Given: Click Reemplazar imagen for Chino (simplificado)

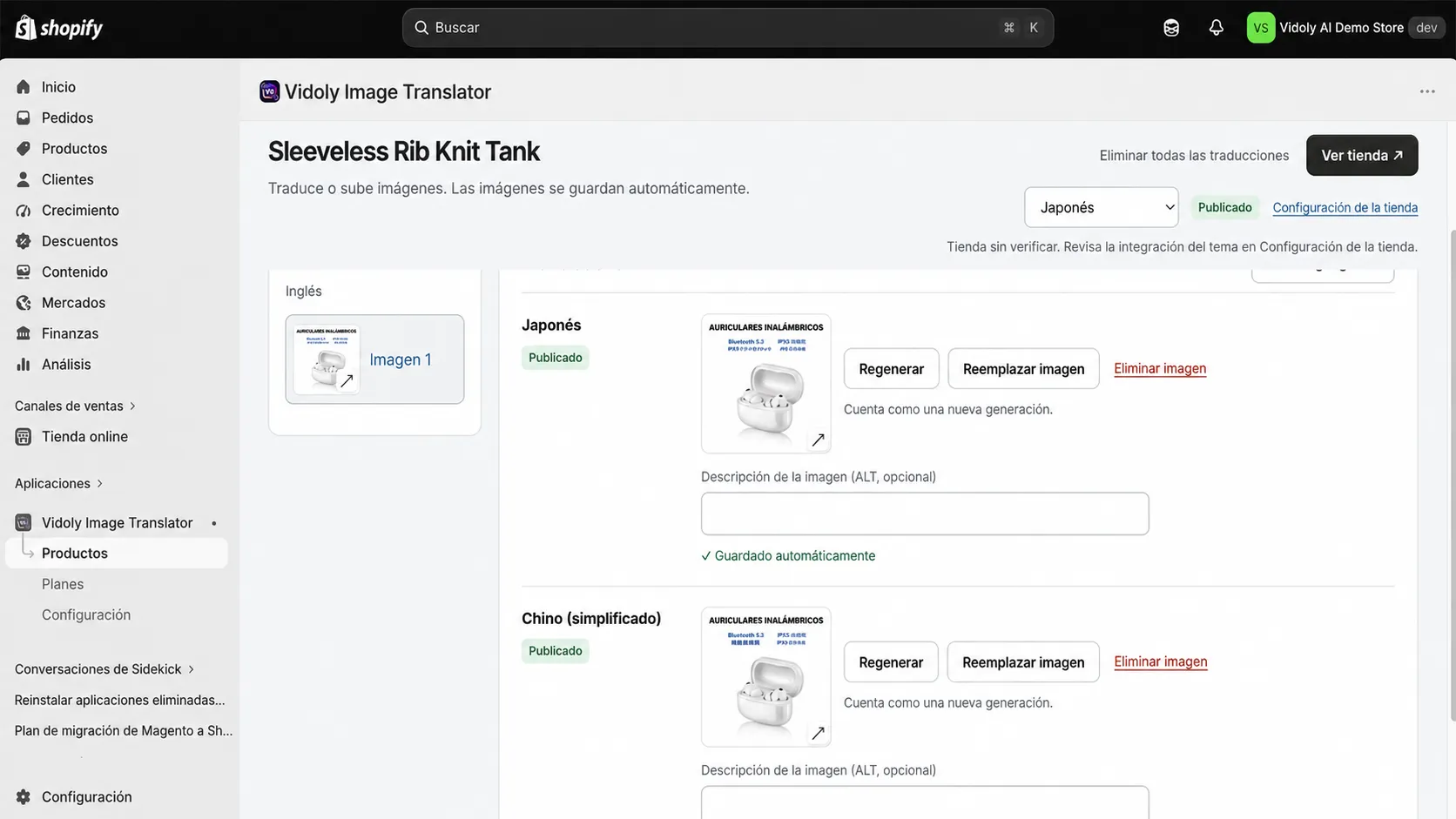Looking at the screenshot, I should (1023, 662).
